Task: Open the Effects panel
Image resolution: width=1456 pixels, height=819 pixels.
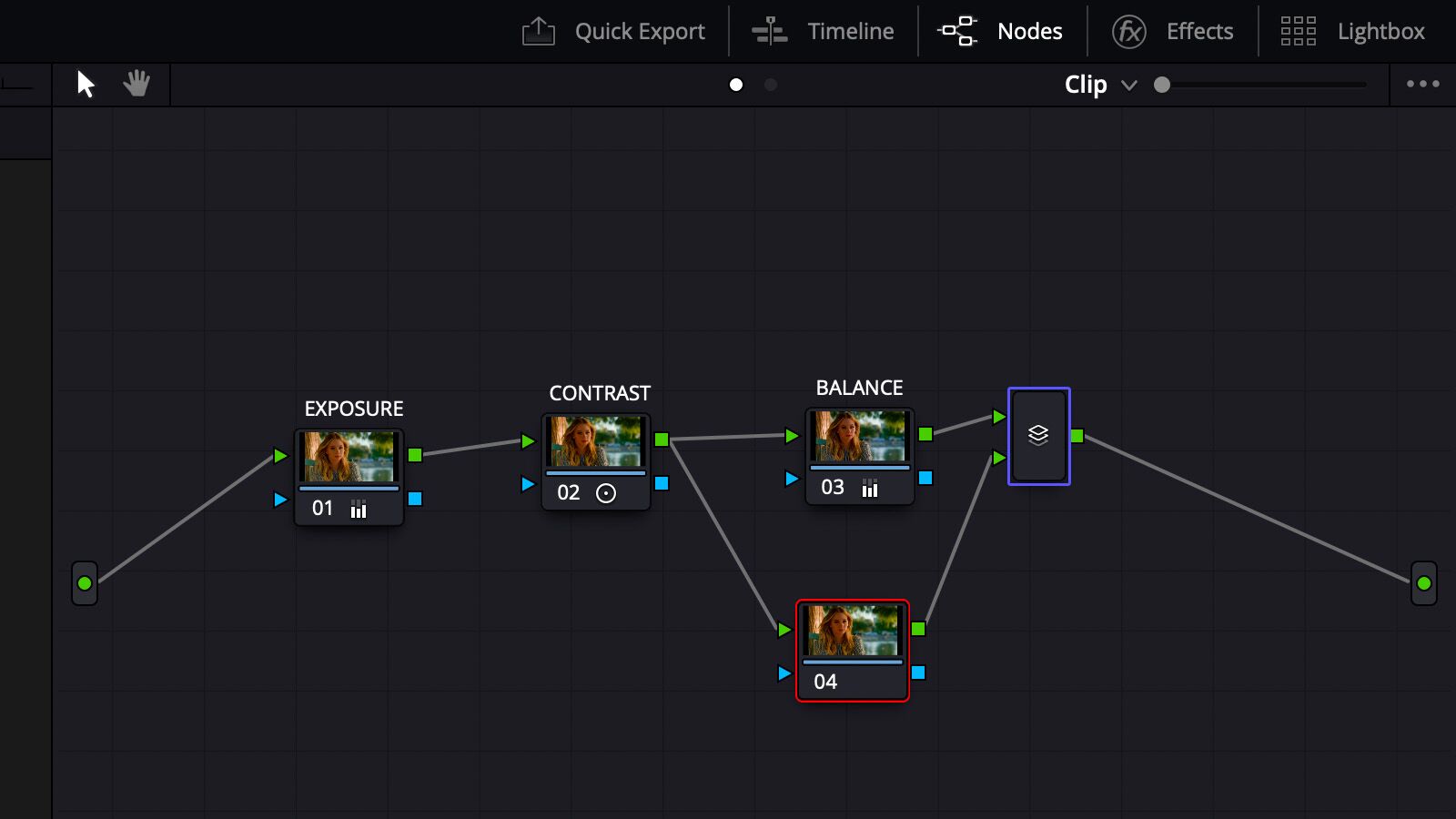Action: tap(1173, 31)
